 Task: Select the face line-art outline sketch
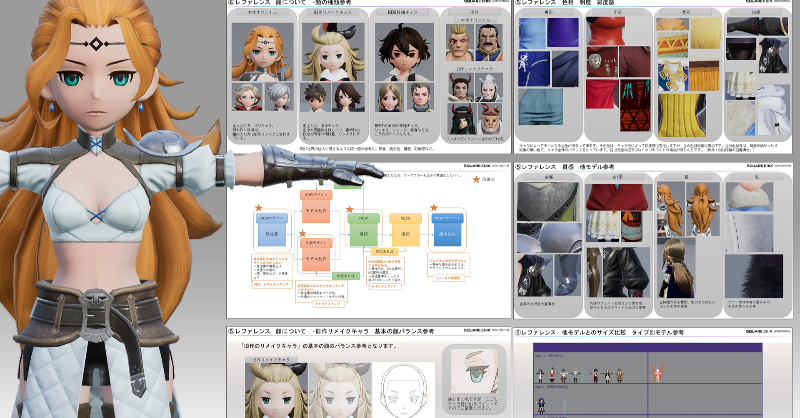click(x=404, y=390)
